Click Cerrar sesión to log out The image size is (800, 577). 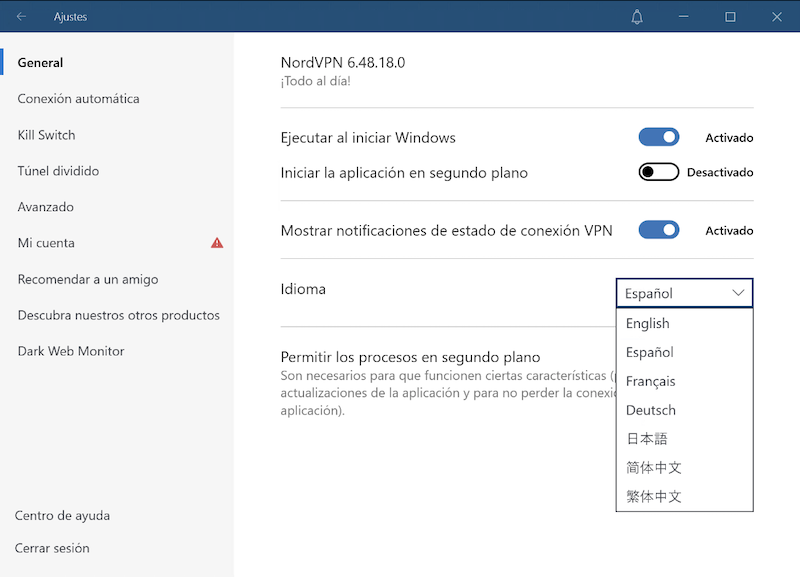point(52,548)
